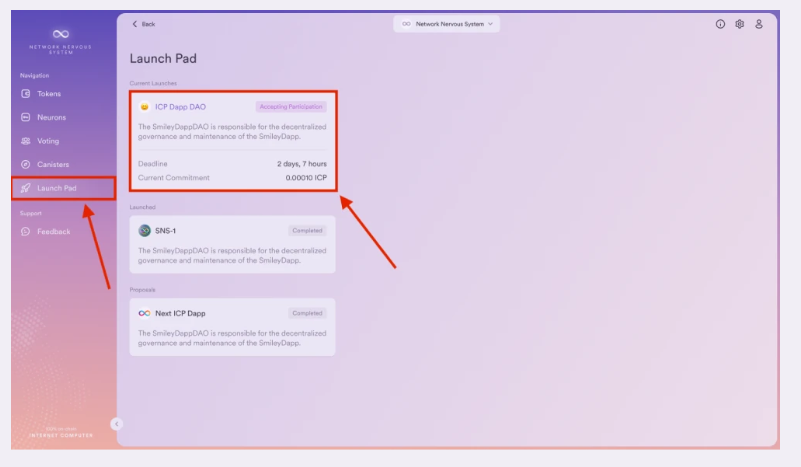
Task: Click the Current Launches section label
Action: [x=153, y=83]
